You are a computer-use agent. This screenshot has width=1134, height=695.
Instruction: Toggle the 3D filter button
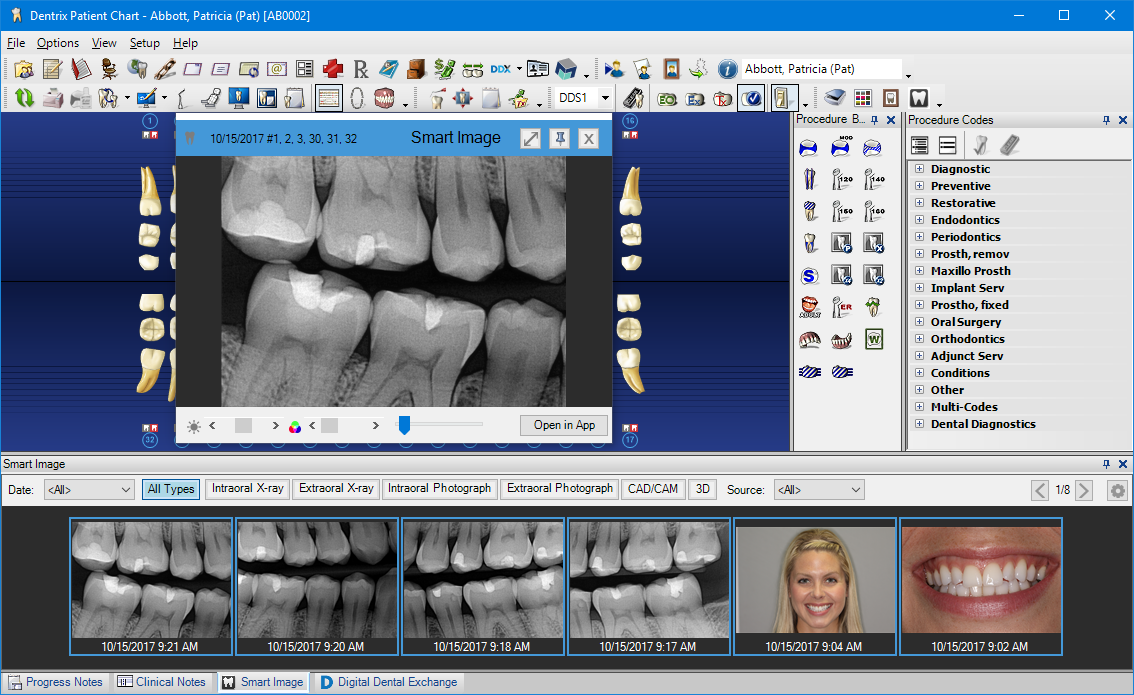702,489
